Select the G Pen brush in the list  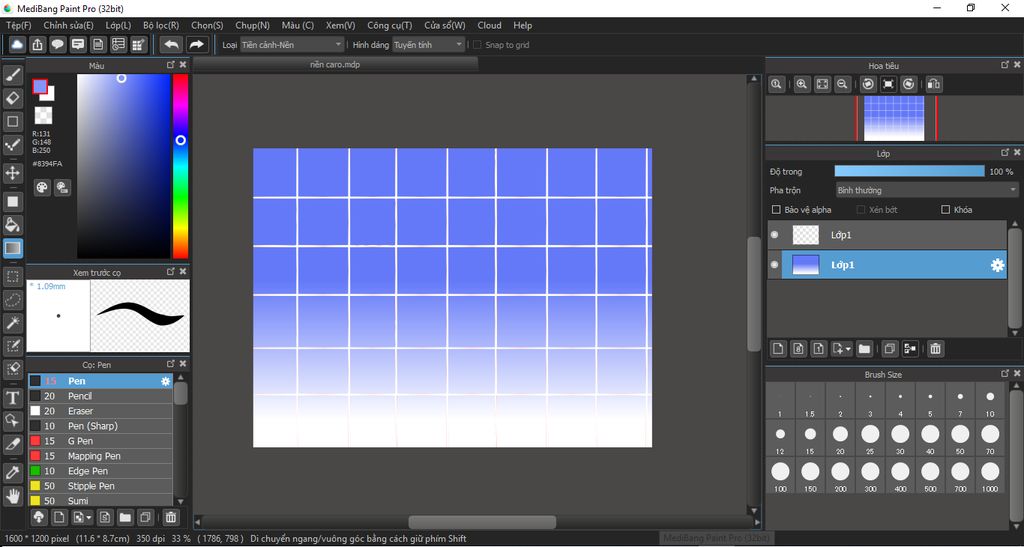point(100,441)
